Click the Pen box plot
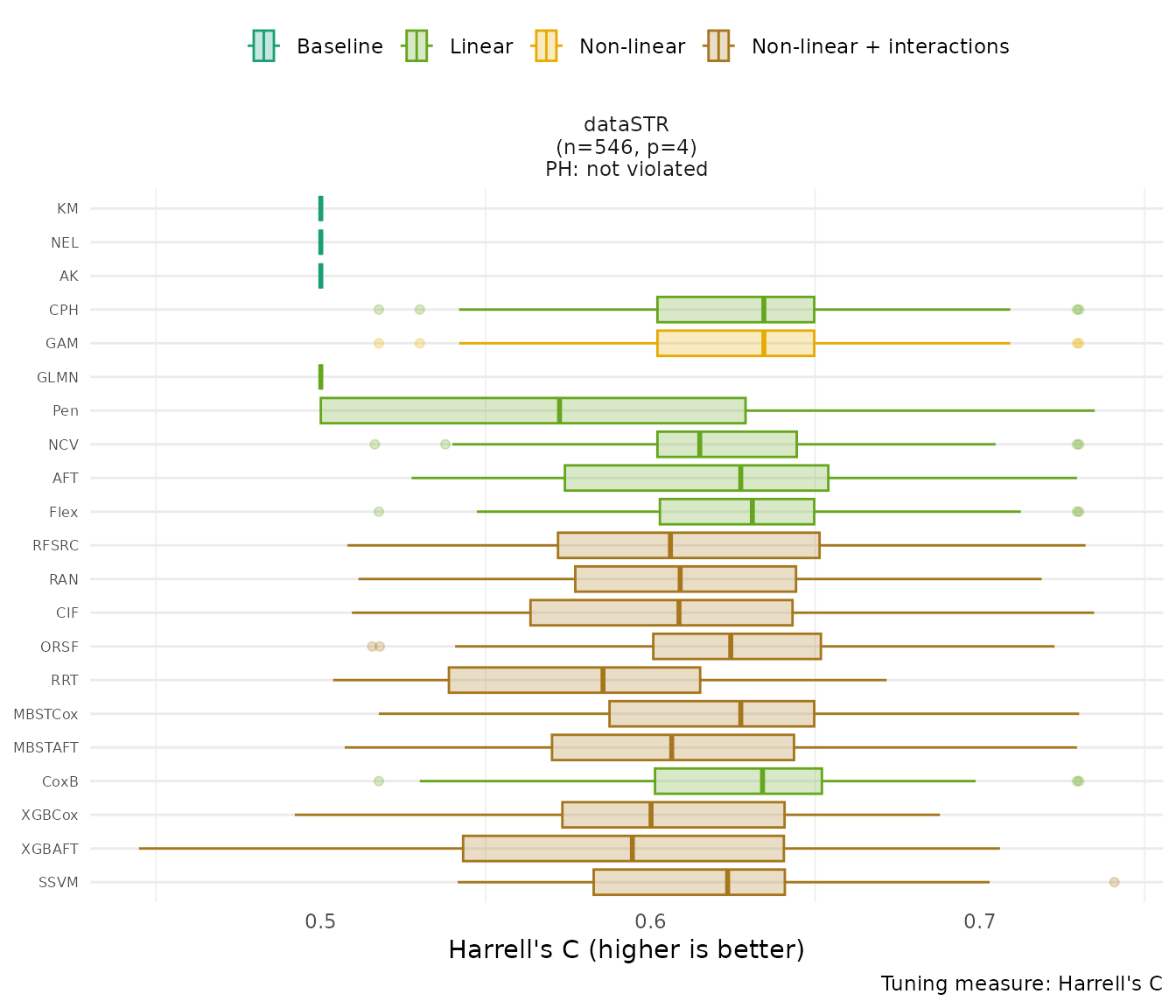This screenshot has width=1176, height=1008. click(x=533, y=410)
